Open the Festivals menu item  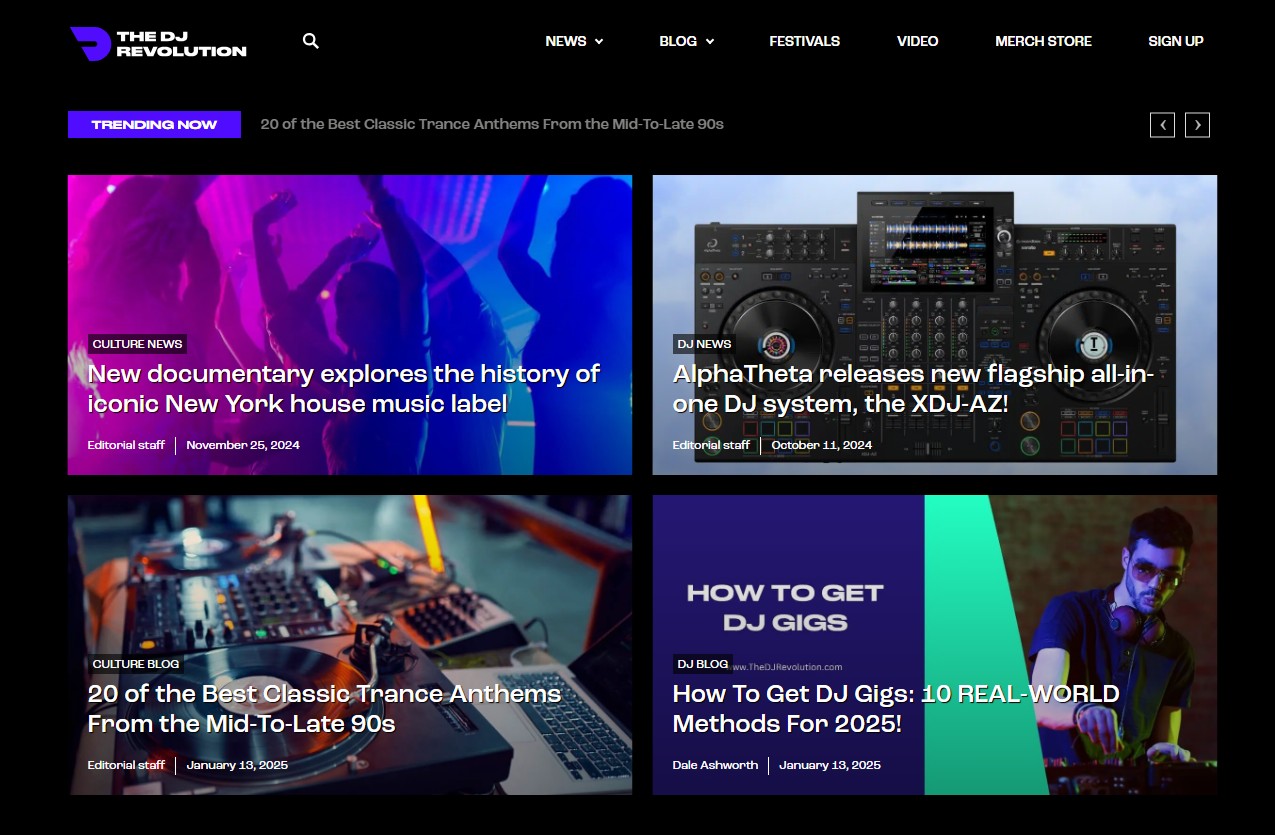pyautogui.click(x=804, y=41)
